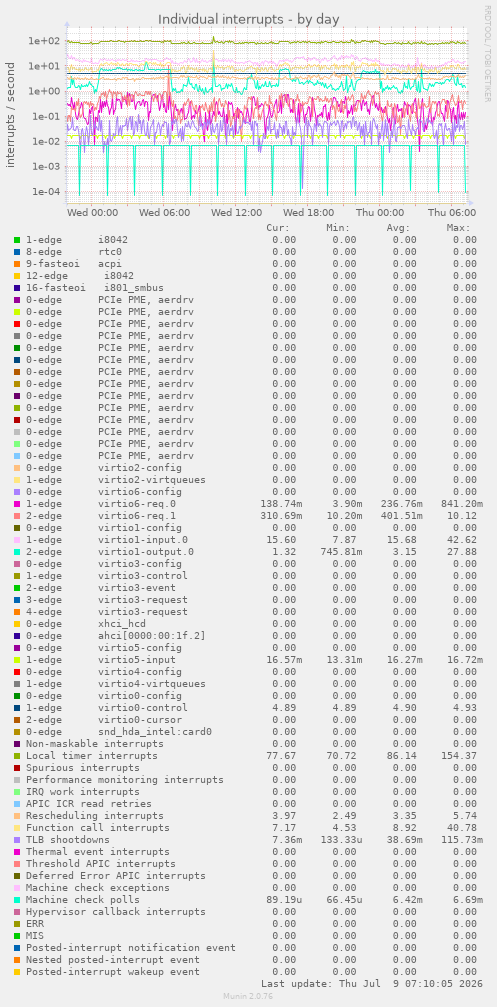
Task: Click the swatch for Rescheduling interrupts
Action: click(17, 816)
